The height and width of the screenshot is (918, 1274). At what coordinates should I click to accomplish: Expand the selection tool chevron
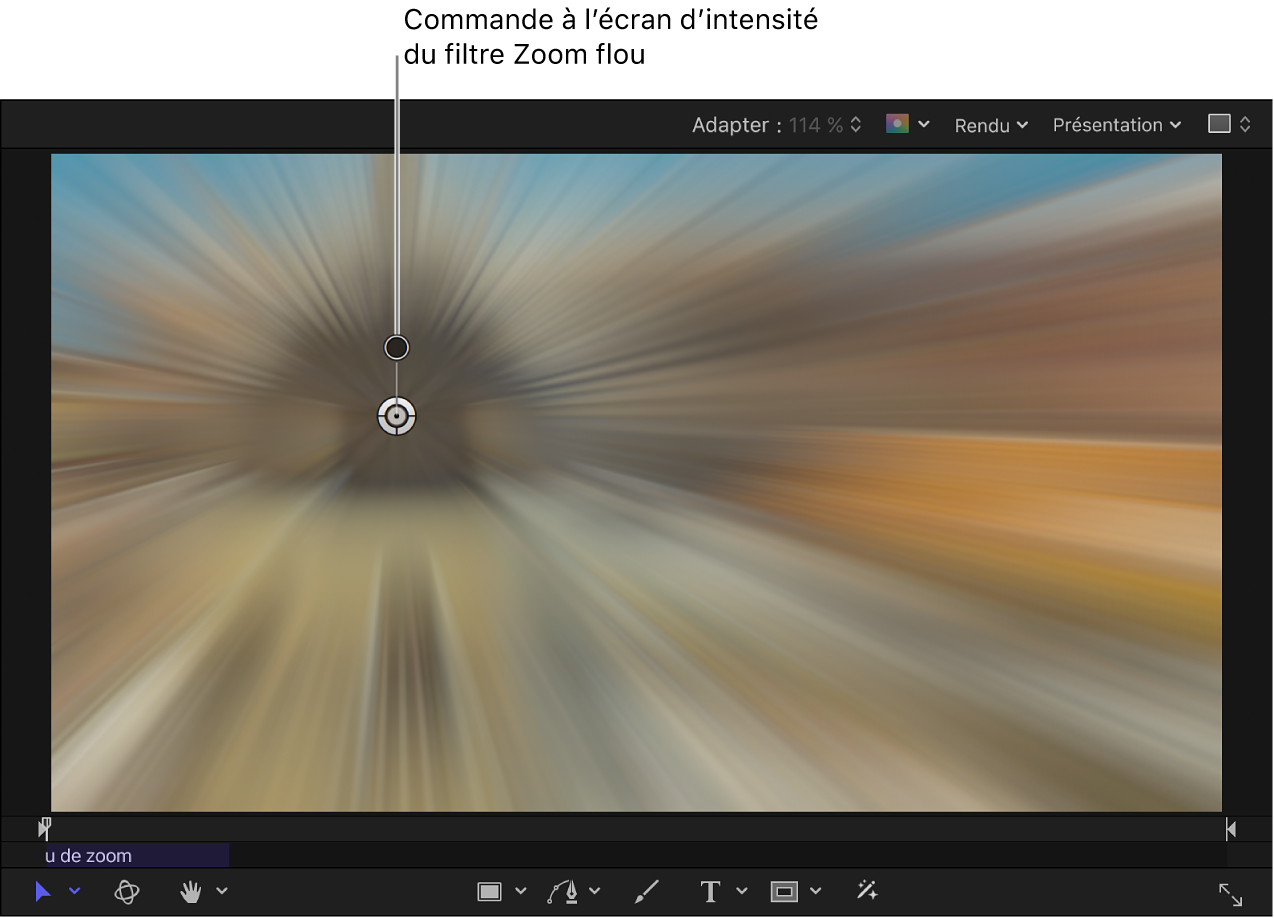[72, 890]
